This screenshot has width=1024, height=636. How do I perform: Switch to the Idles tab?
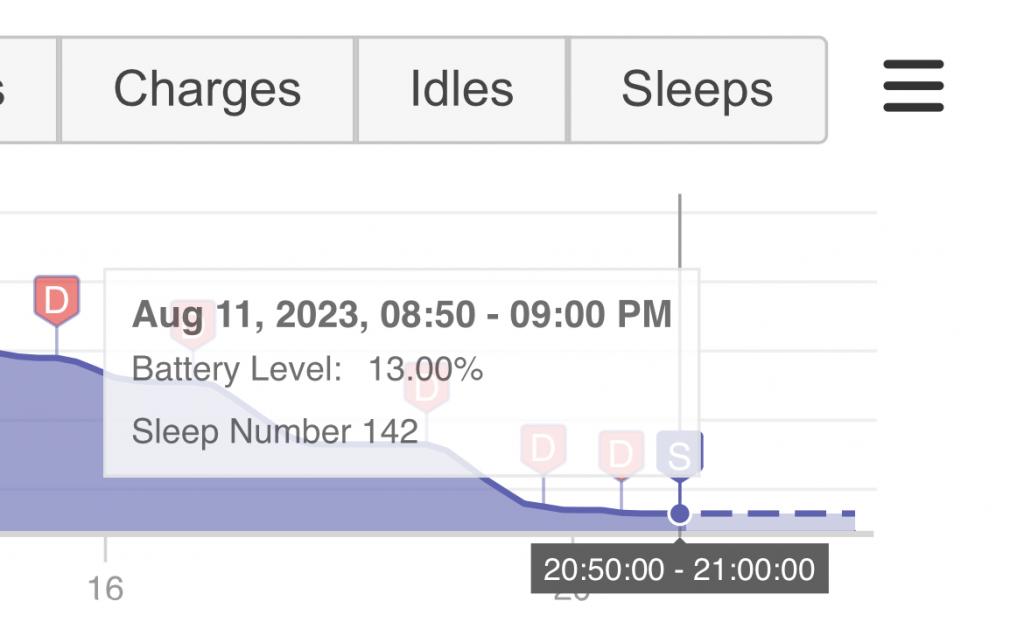462,89
